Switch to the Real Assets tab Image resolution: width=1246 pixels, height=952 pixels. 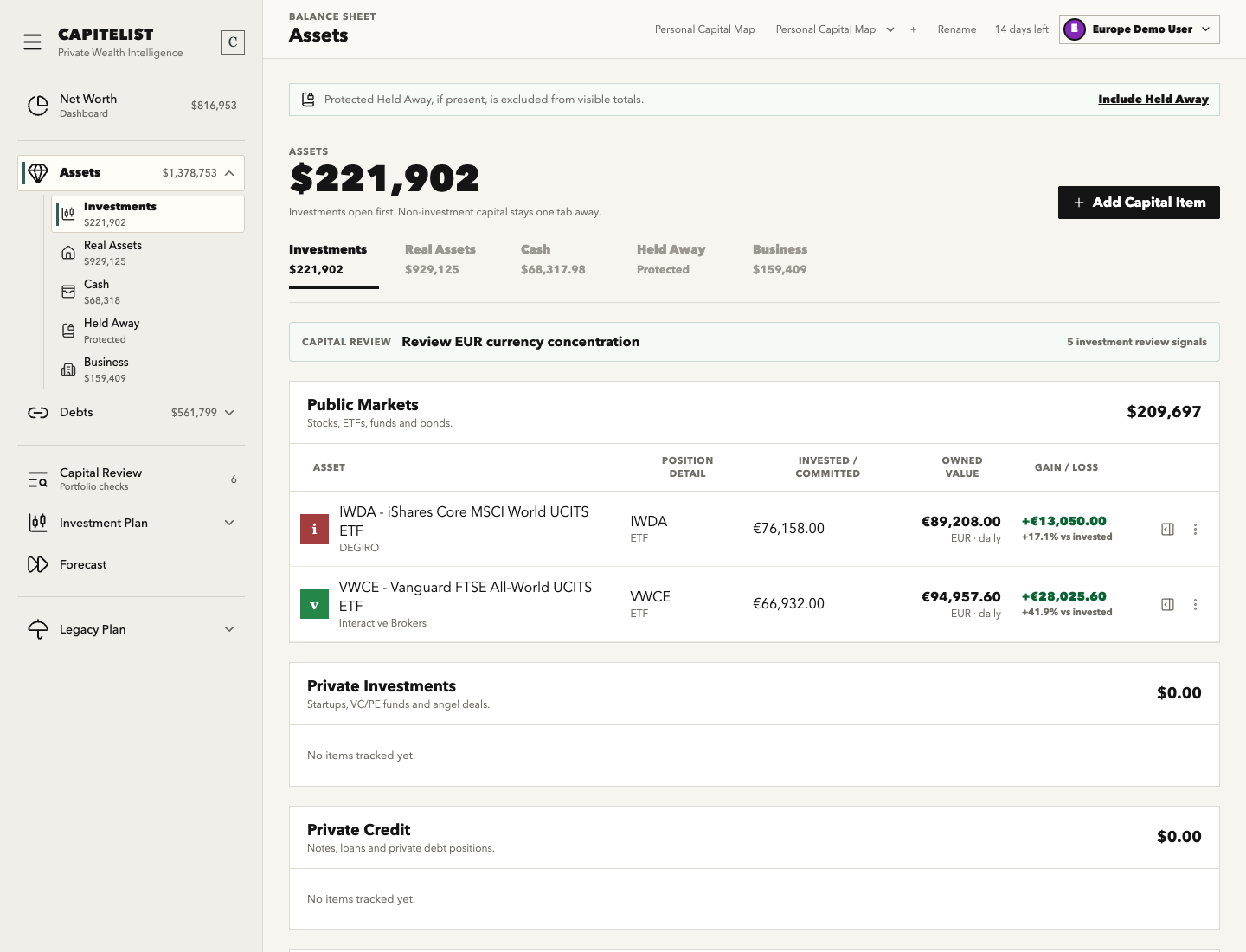[x=440, y=260]
